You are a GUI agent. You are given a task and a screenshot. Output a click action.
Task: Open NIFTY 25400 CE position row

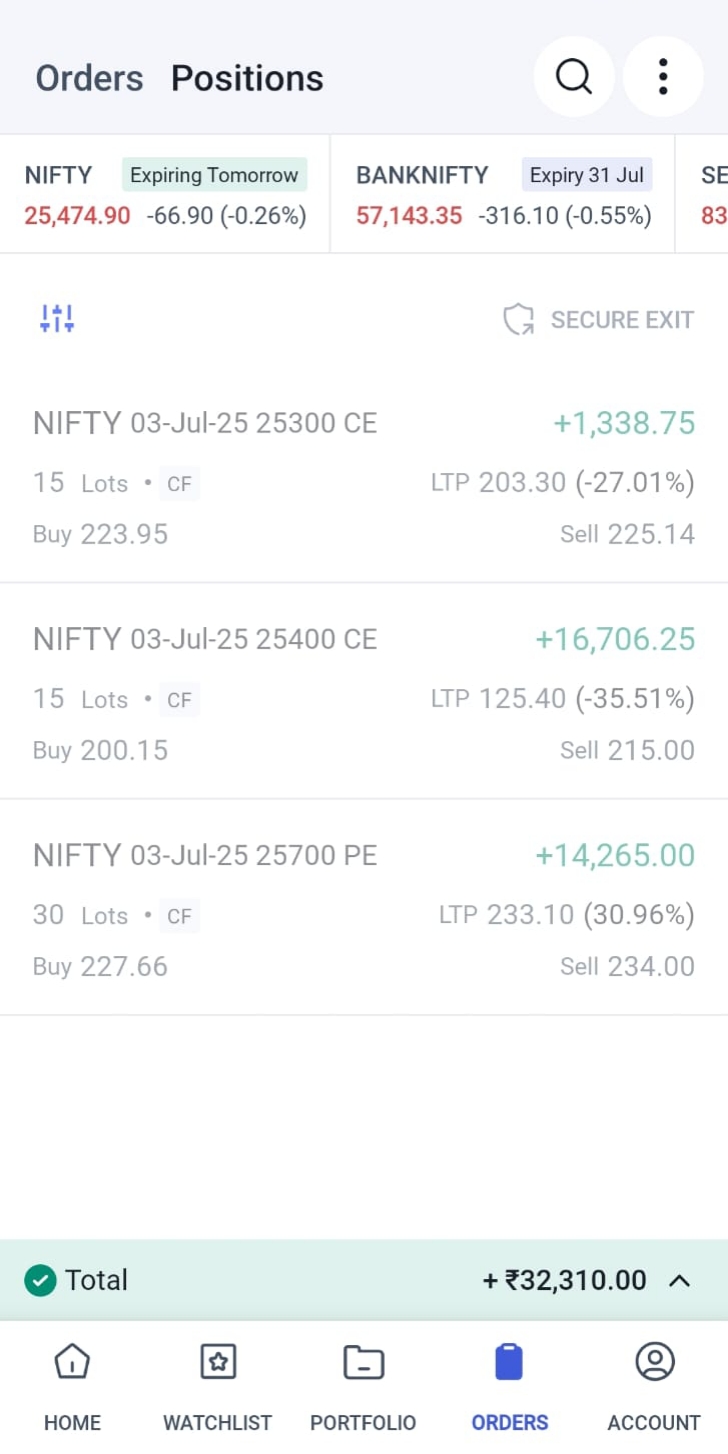tap(364, 693)
